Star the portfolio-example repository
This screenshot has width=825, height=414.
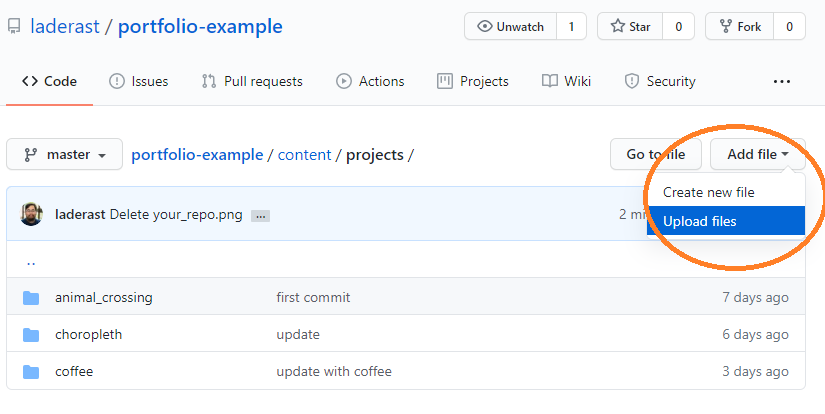tap(629, 27)
